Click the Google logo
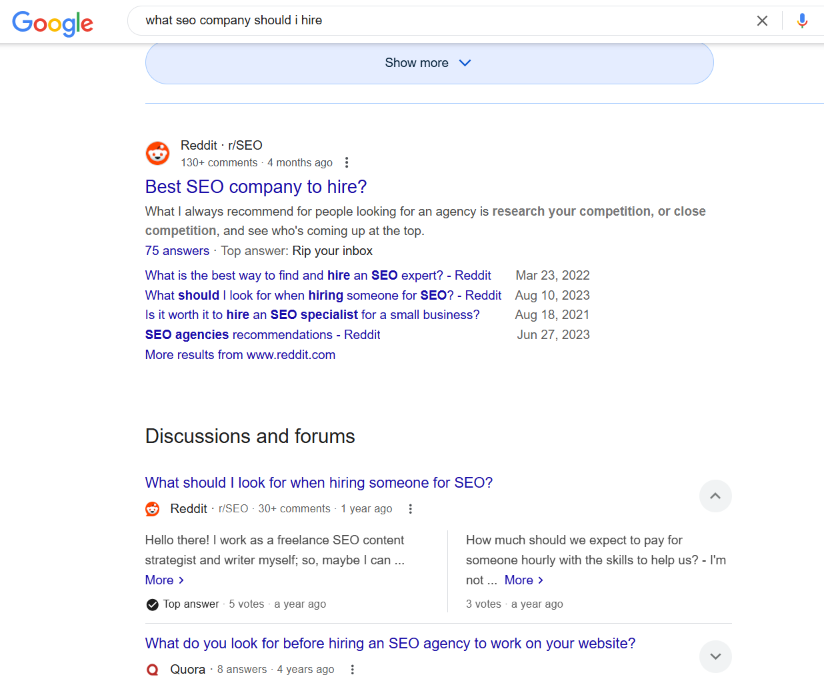Viewport: 824px width, 686px height. point(53,22)
